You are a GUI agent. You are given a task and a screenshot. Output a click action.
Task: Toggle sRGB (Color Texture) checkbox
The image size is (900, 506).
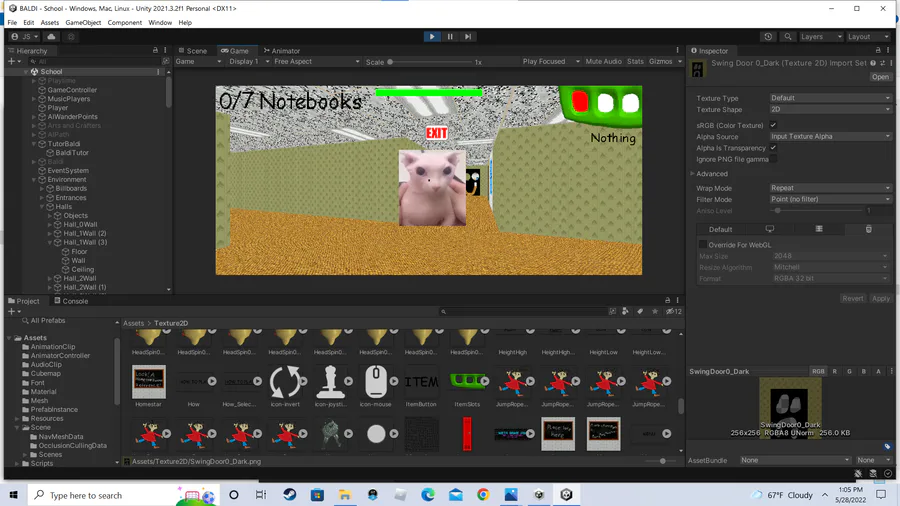point(773,125)
